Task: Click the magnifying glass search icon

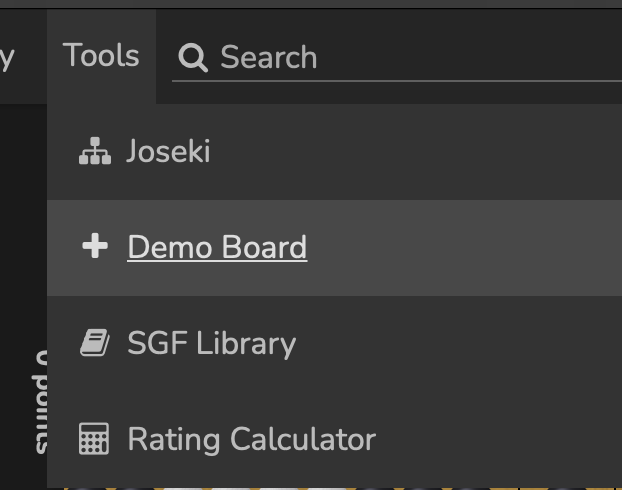Action: click(x=193, y=58)
